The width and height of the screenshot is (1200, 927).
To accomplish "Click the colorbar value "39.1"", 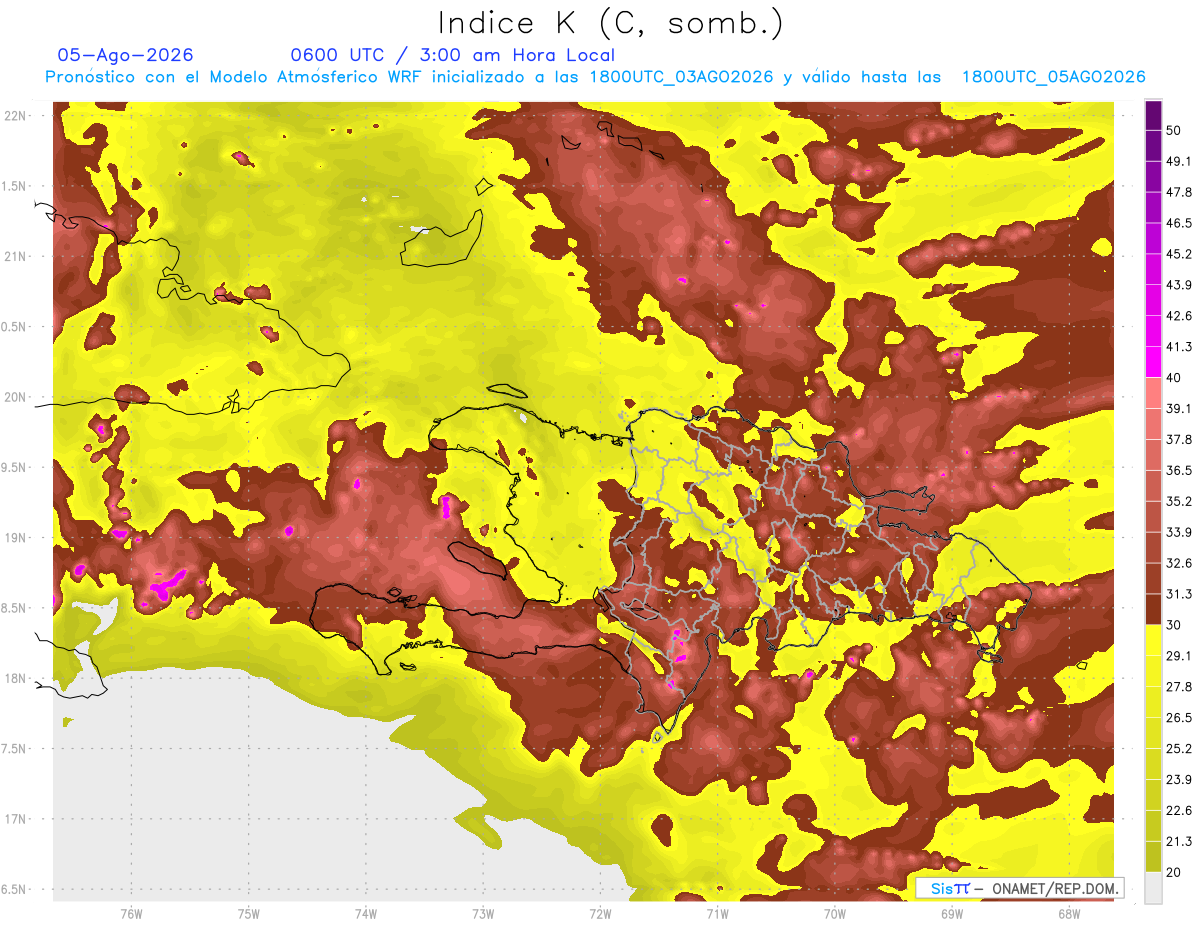I will click(x=1178, y=408).
